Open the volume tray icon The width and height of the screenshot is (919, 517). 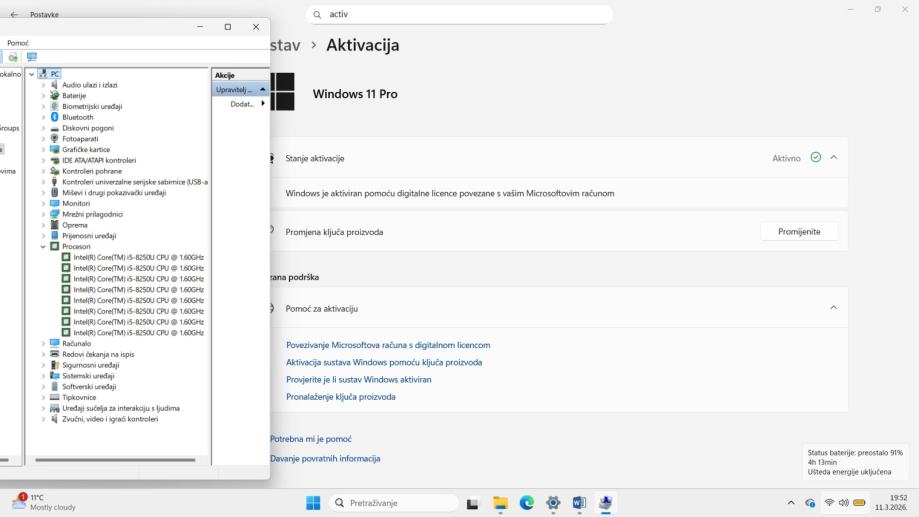point(843,503)
